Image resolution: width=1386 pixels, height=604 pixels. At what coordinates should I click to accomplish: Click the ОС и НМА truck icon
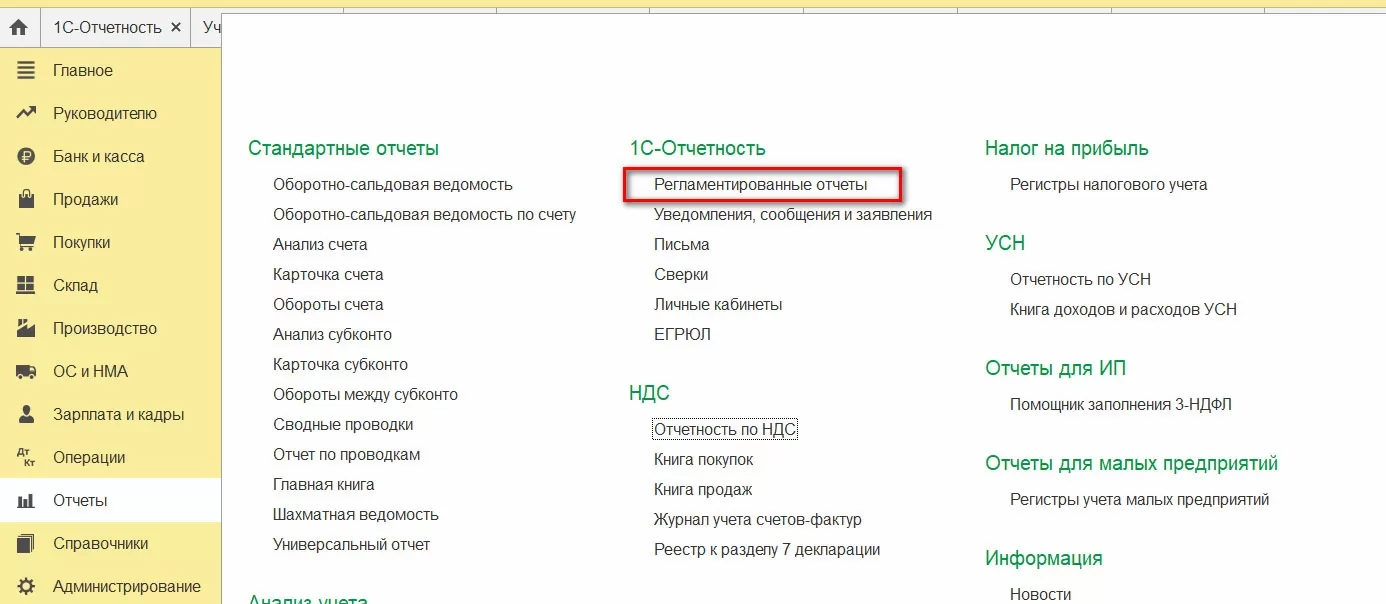click(x=26, y=372)
